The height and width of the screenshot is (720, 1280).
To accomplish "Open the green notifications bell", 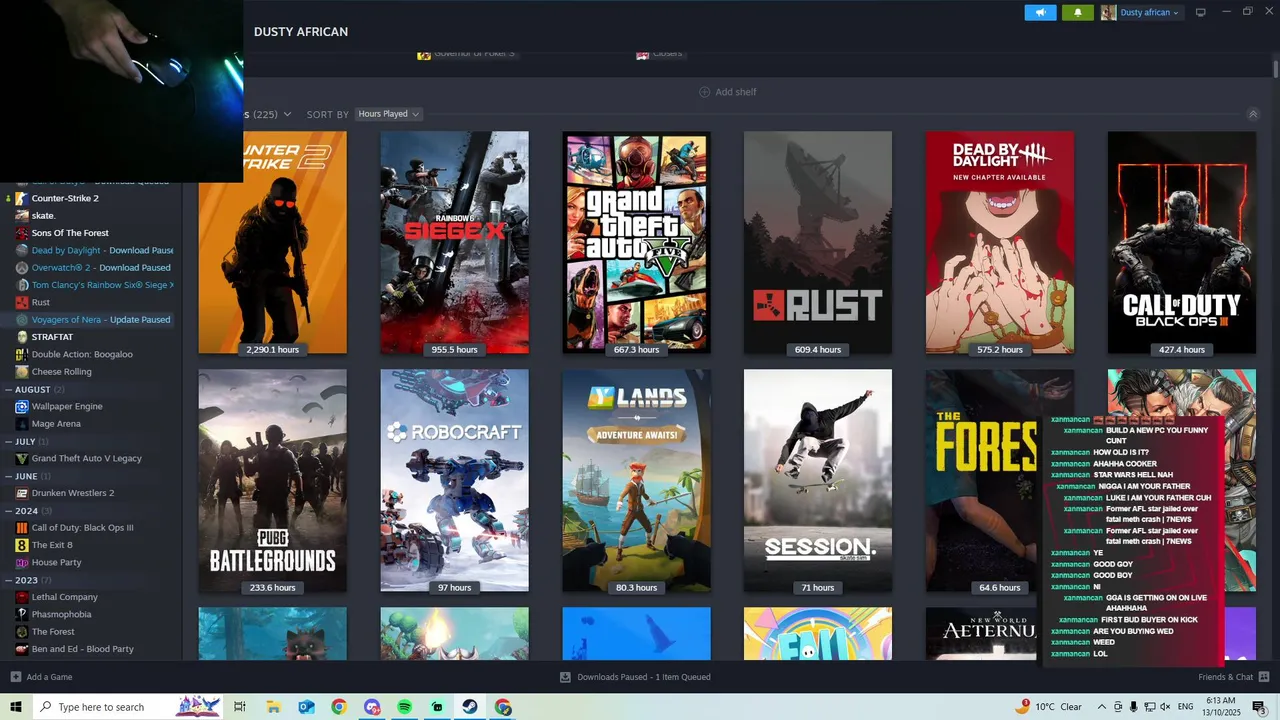I will point(1078,12).
